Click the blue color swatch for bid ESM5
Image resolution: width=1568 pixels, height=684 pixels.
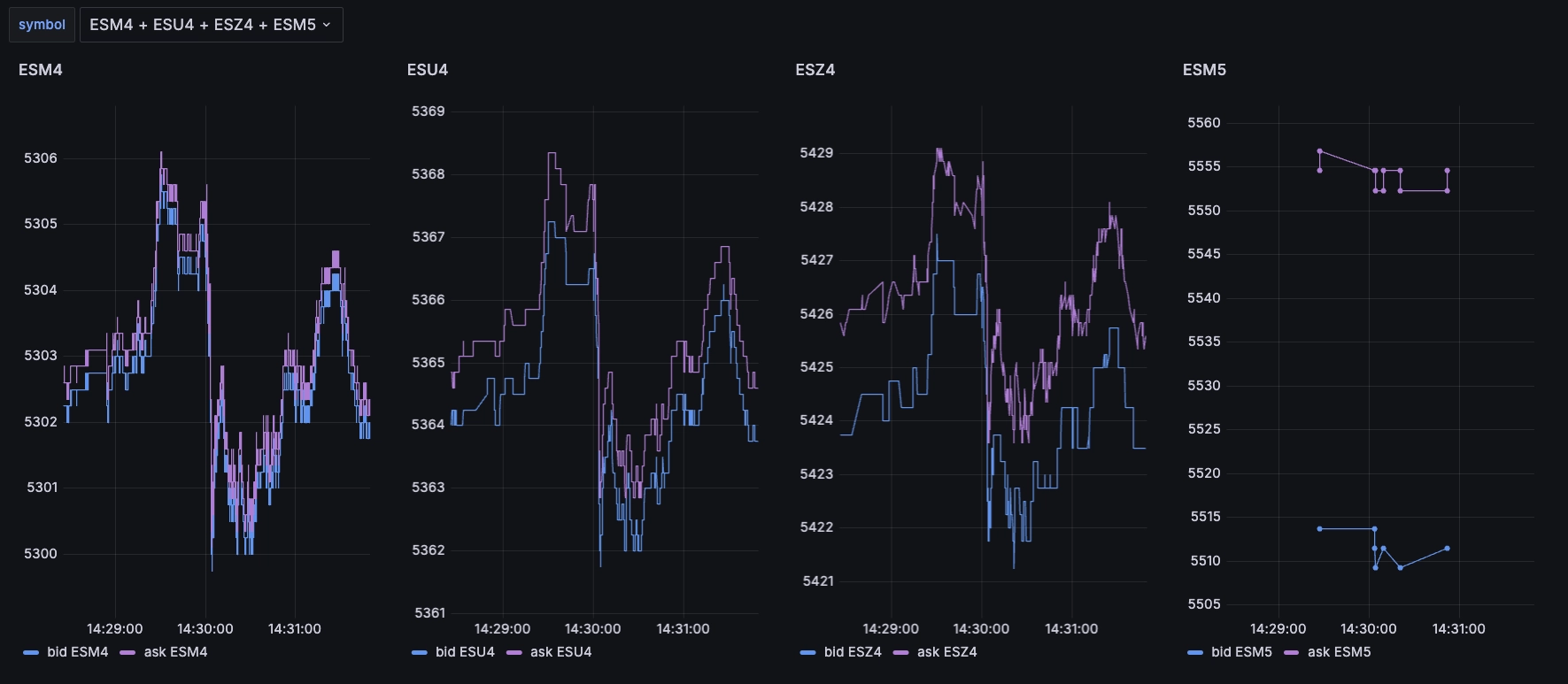coord(1195,653)
